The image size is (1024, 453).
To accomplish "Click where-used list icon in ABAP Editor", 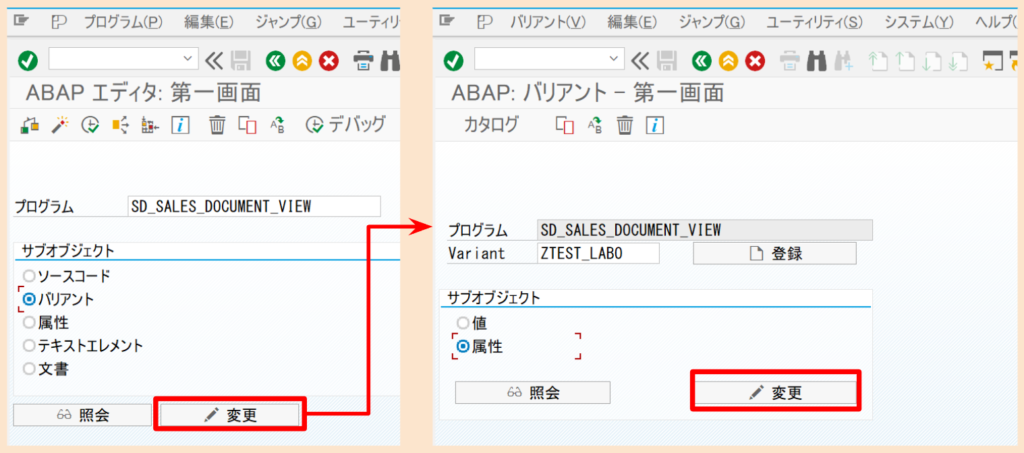I will (x=120, y=124).
